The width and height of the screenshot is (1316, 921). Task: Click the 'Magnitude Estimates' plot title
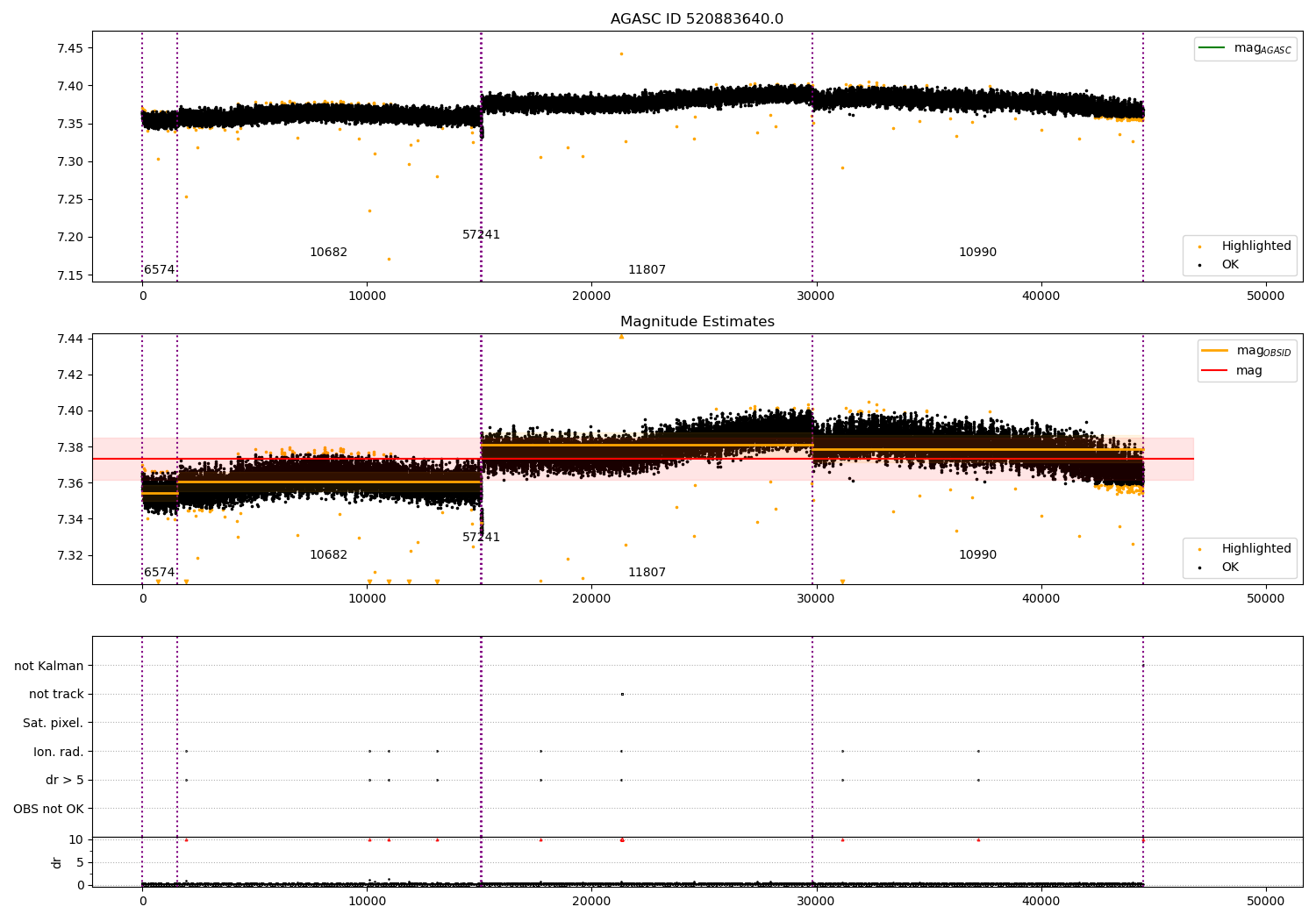(x=697, y=322)
